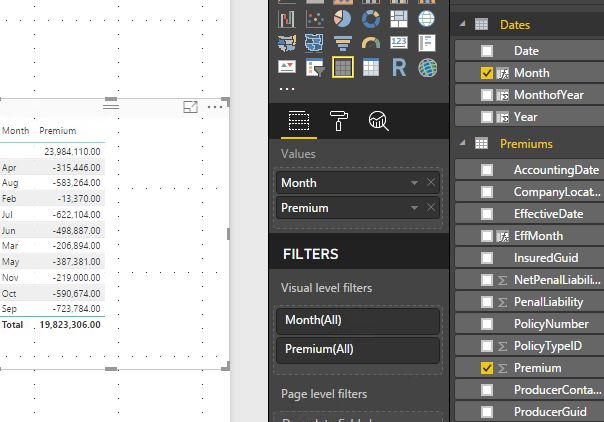The width and height of the screenshot is (604, 422).
Task: Select the Scatter chart visualization
Action: pyautogui.click(x=314, y=19)
